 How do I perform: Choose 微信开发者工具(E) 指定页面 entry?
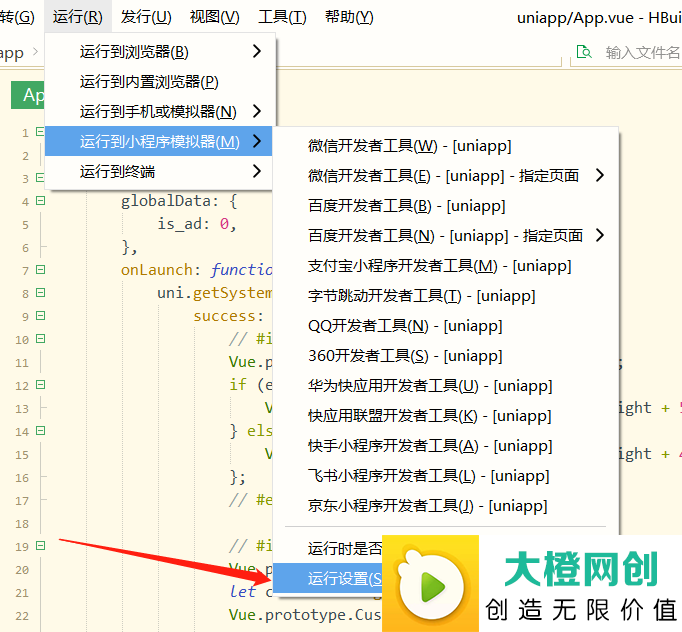pos(445,175)
